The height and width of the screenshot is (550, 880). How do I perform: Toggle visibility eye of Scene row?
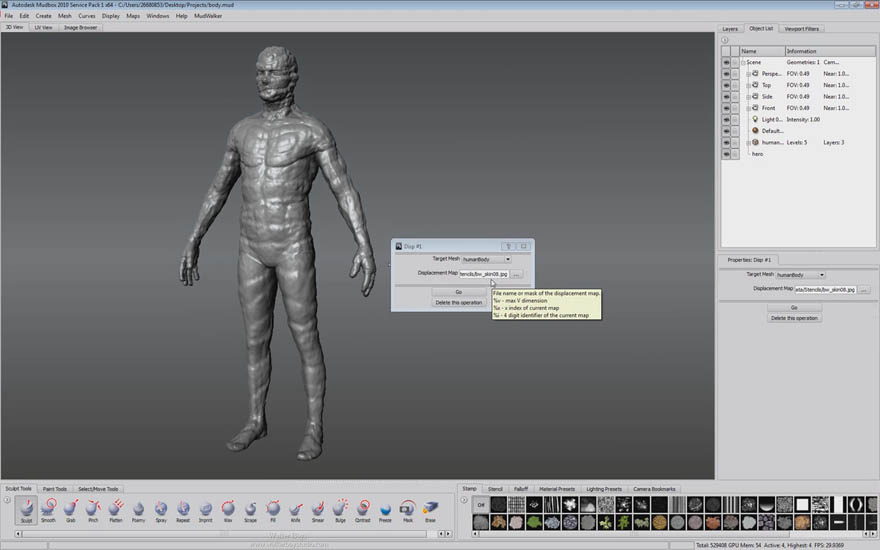[726, 62]
